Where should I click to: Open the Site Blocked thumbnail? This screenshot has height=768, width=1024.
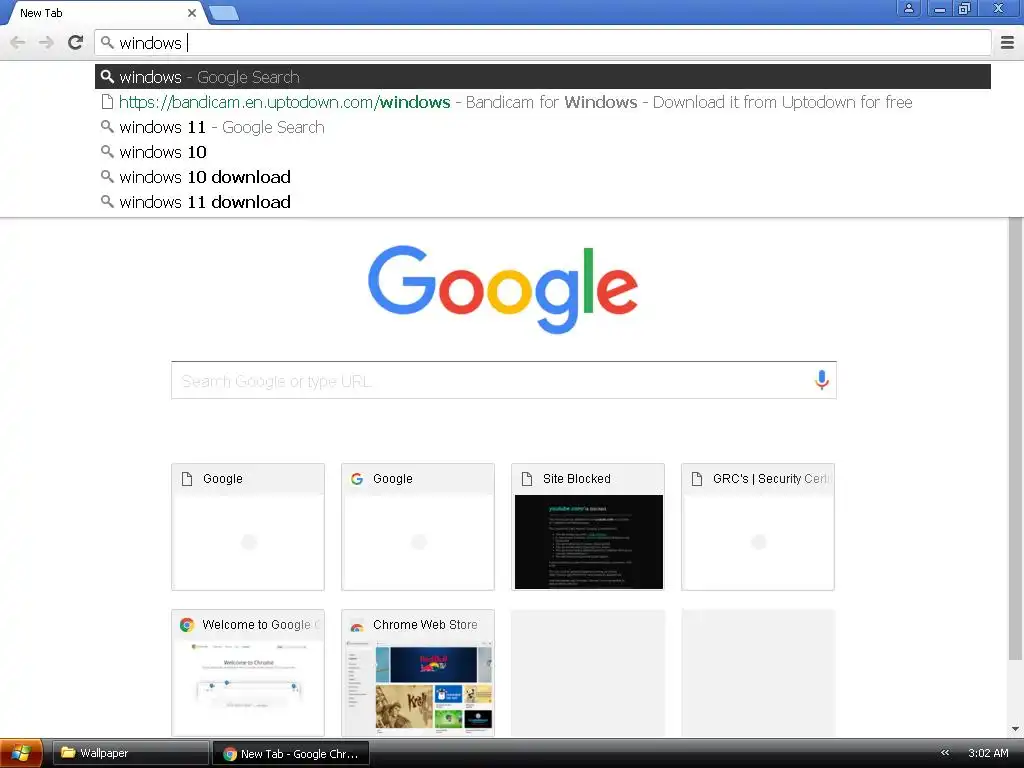588,527
